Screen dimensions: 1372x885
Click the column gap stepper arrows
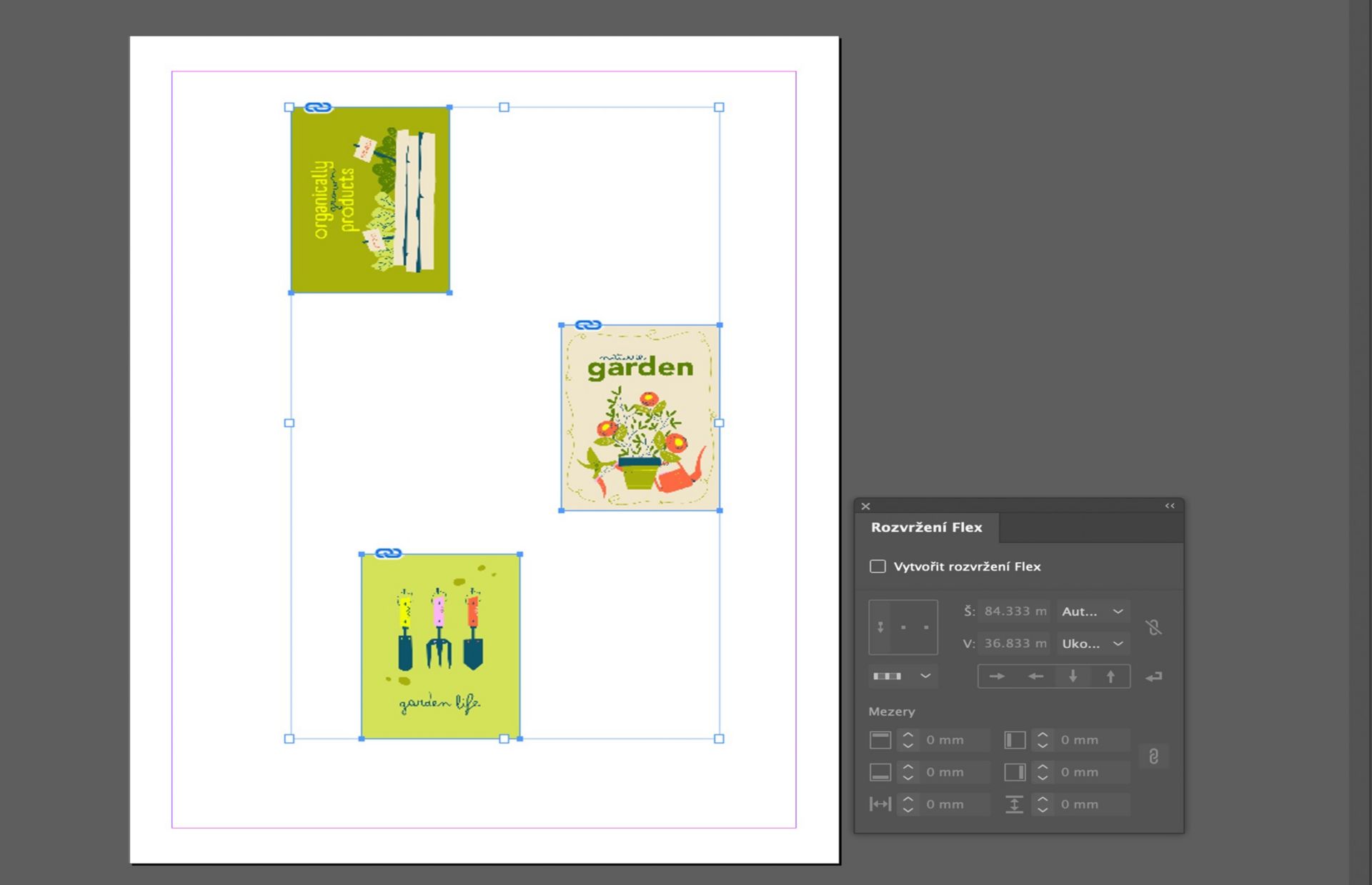908,804
